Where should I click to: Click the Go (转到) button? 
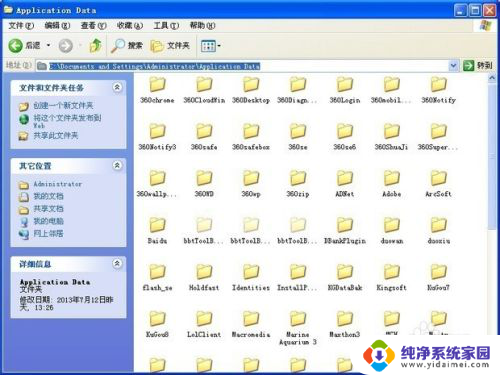click(x=478, y=66)
